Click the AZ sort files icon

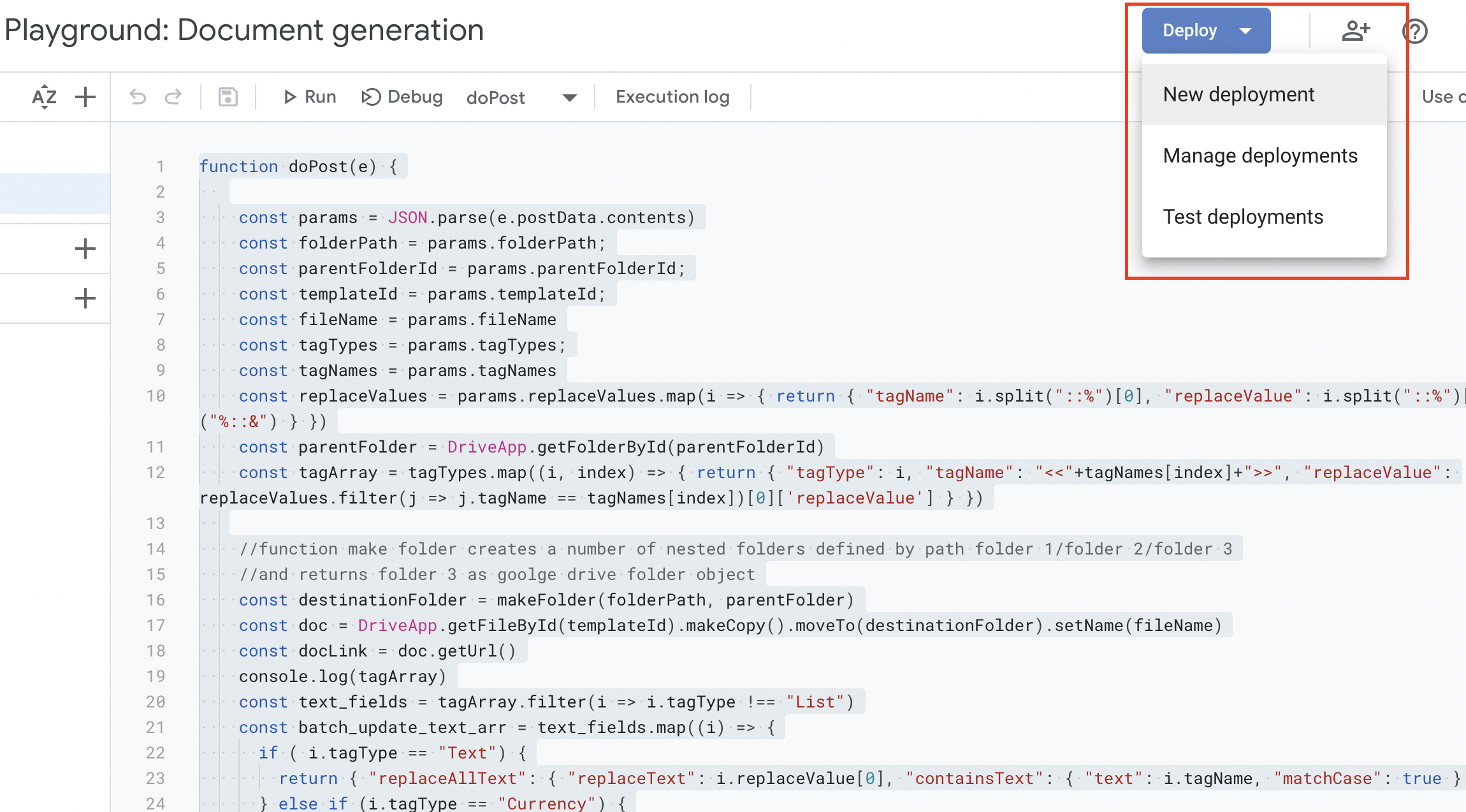pos(44,97)
